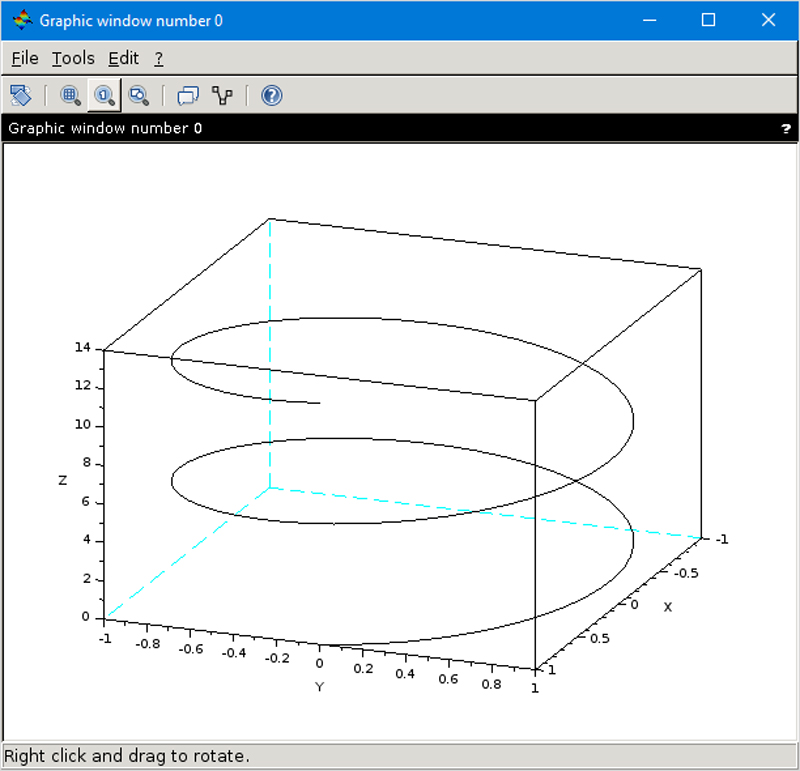The height and width of the screenshot is (771, 800).
Task: Select the Z axis label
Action: (60, 480)
